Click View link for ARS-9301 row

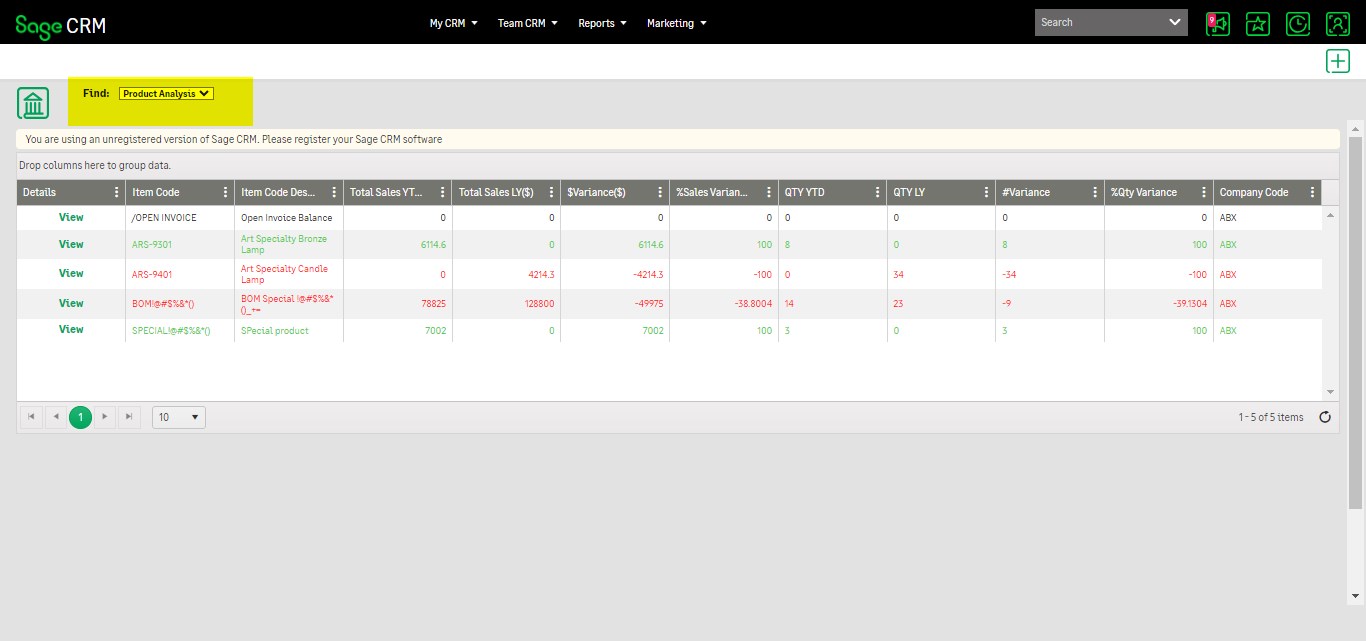click(x=71, y=244)
